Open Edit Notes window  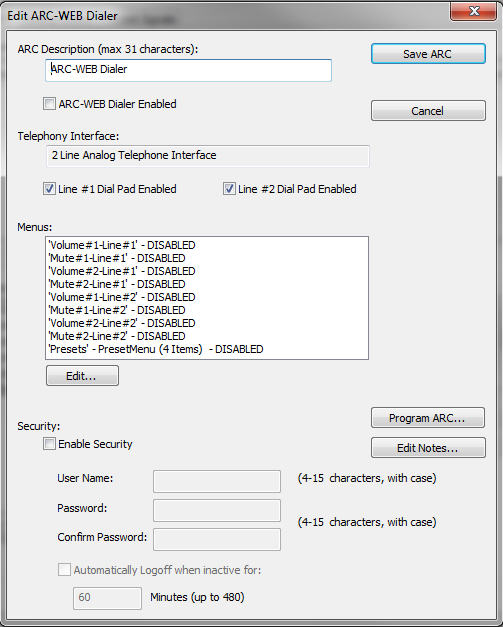coord(428,447)
